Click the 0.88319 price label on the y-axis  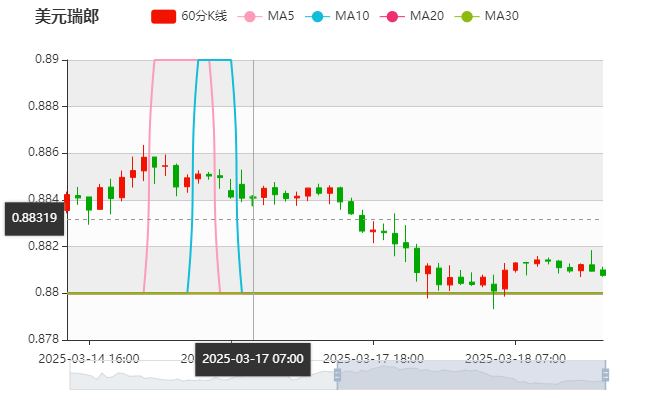point(34,217)
